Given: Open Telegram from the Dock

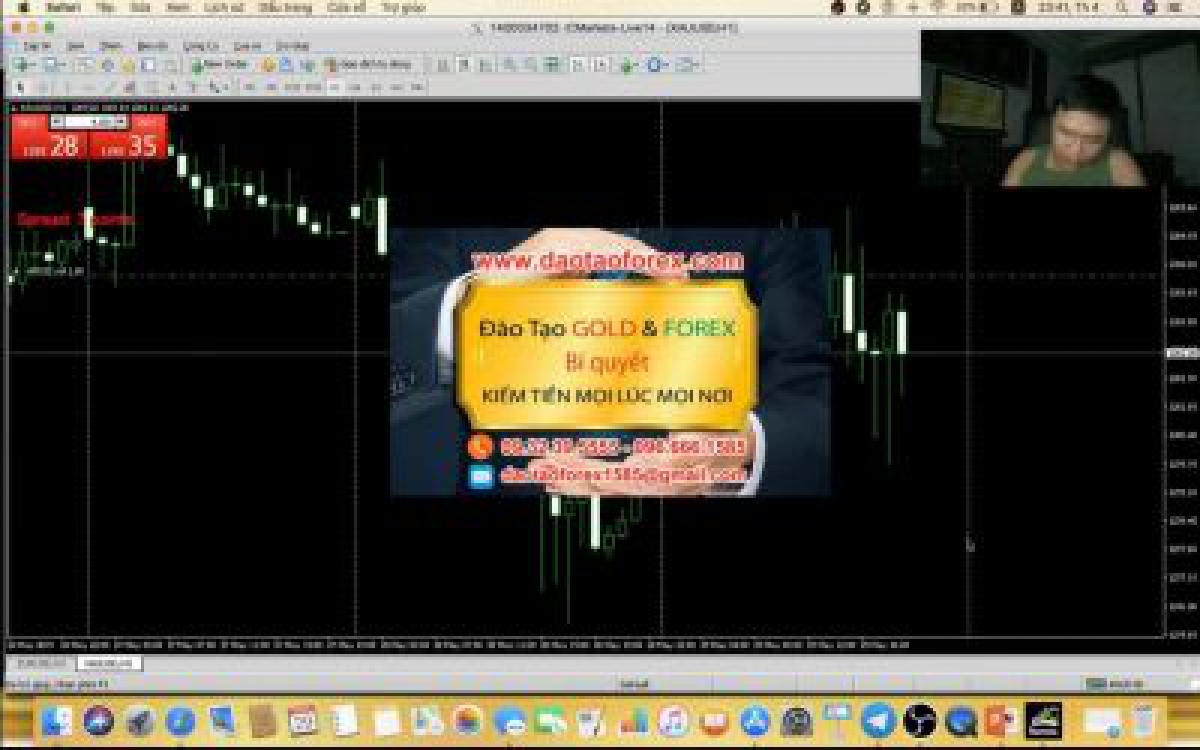Looking at the screenshot, I should pos(878,720).
